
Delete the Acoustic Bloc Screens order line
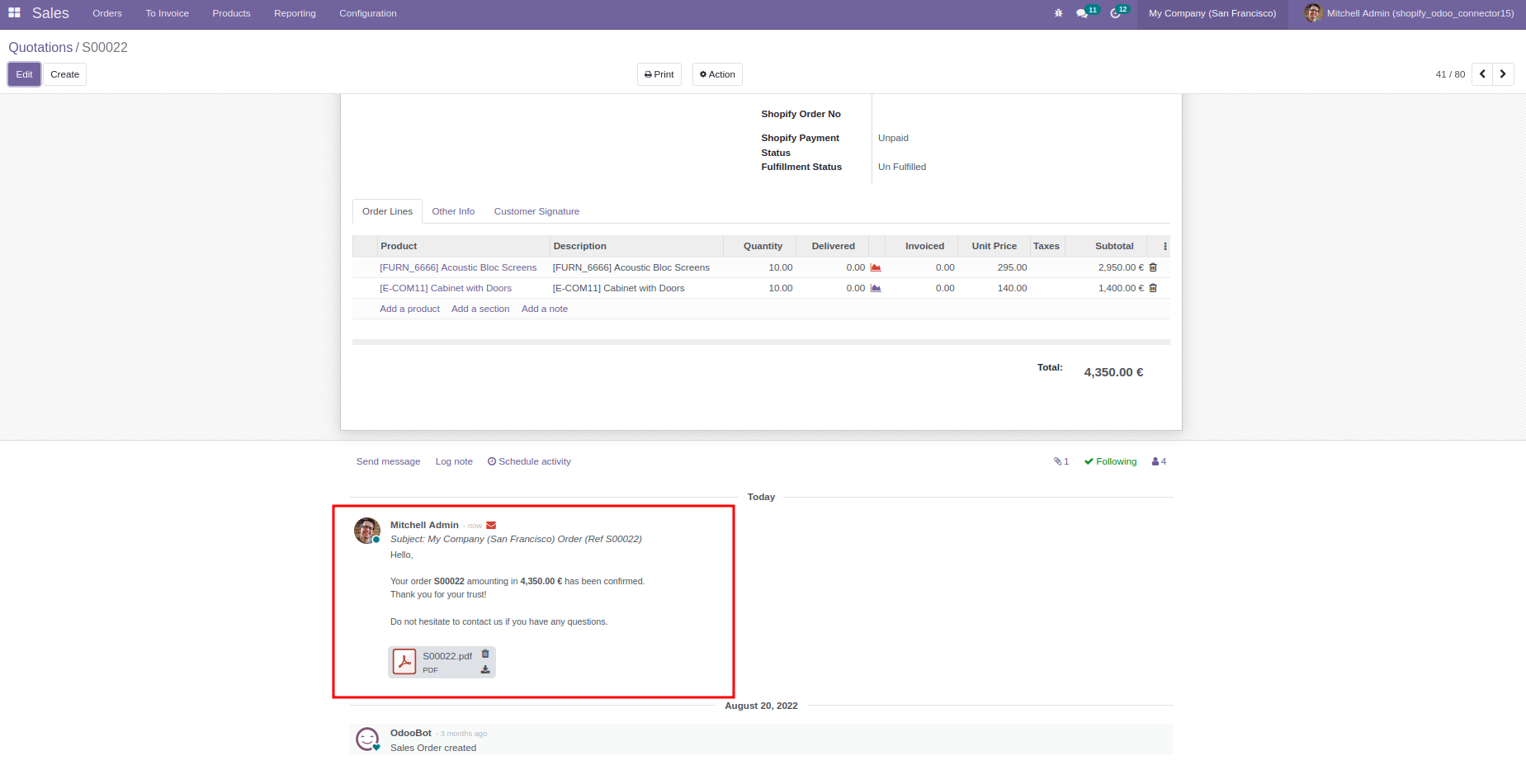[x=1153, y=267]
